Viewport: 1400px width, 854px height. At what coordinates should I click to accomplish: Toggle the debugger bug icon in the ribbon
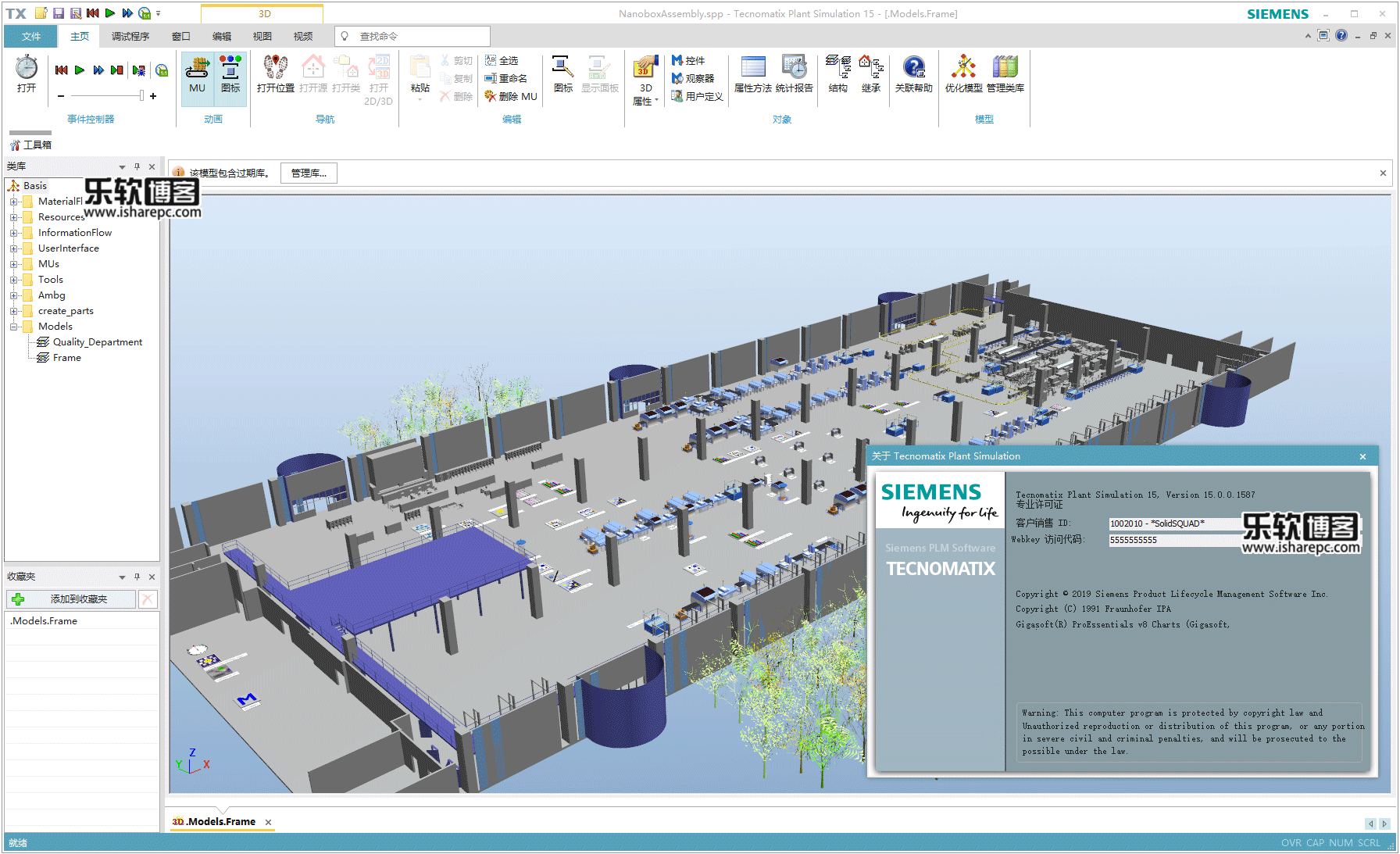139,70
